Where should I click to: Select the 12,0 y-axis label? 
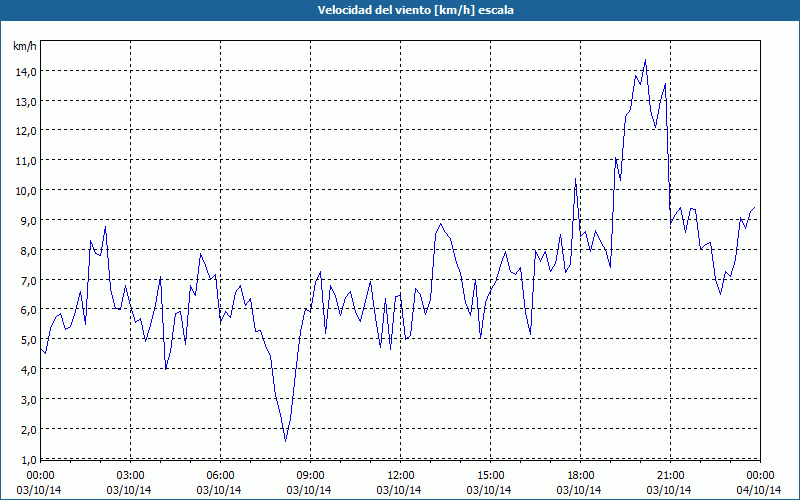point(26,131)
